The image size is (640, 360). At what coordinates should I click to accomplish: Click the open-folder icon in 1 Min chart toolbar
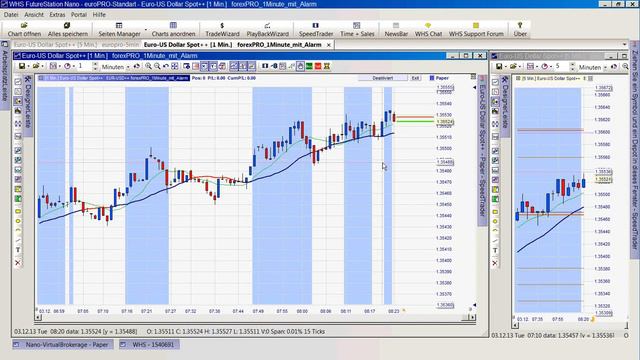(x=36, y=66)
